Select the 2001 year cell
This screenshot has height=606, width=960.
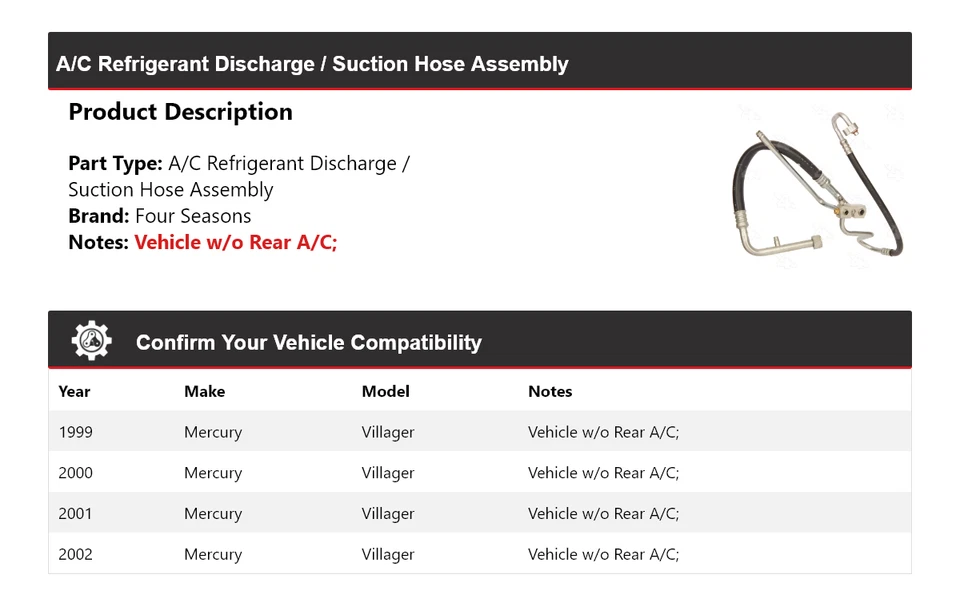pyautogui.click(x=75, y=513)
